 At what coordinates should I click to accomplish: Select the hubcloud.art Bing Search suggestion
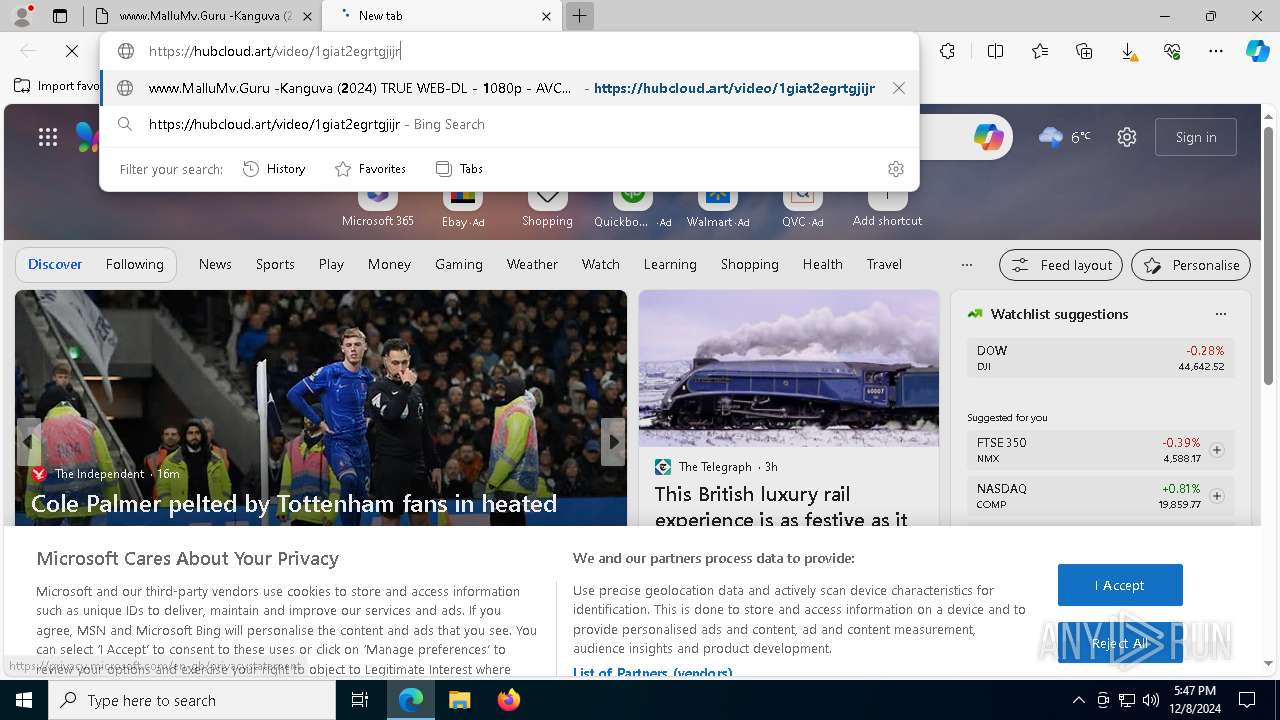pos(510,124)
